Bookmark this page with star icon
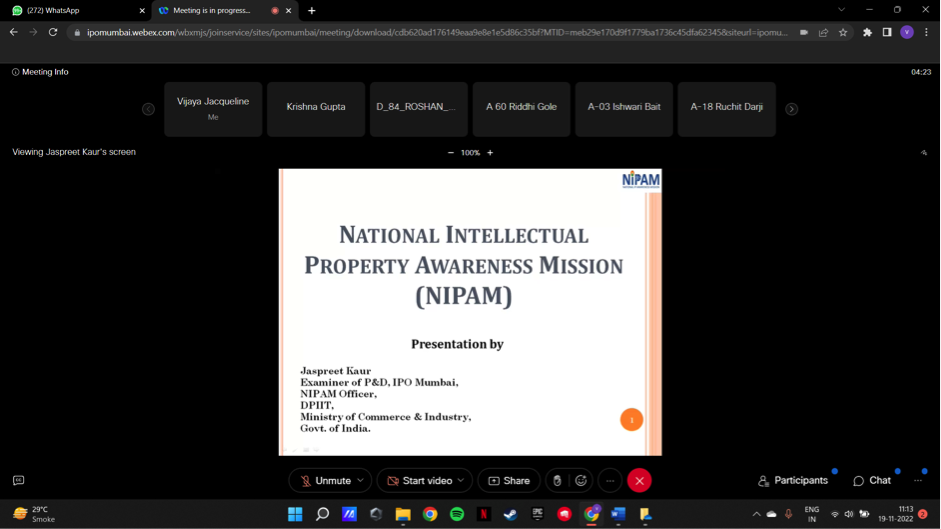The width and height of the screenshot is (941, 529). [x=843, y=32]
